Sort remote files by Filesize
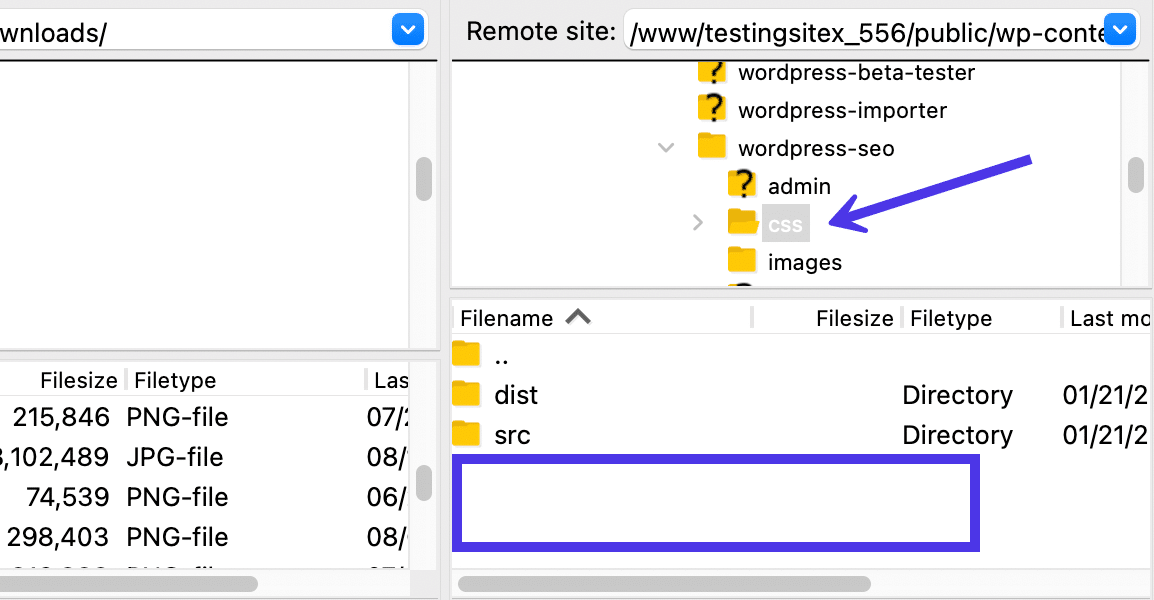This screenshot has height=600, width=1154. click(854, 317)
